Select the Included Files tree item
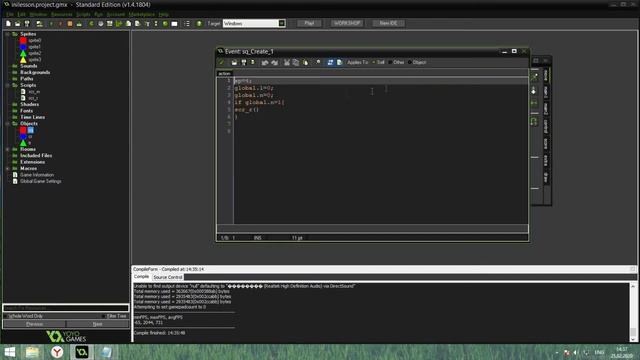 36,156
